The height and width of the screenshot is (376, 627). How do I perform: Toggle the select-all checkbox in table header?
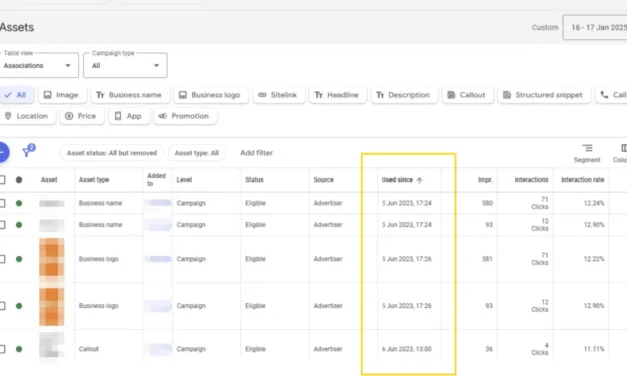click(x=2, y=180)
